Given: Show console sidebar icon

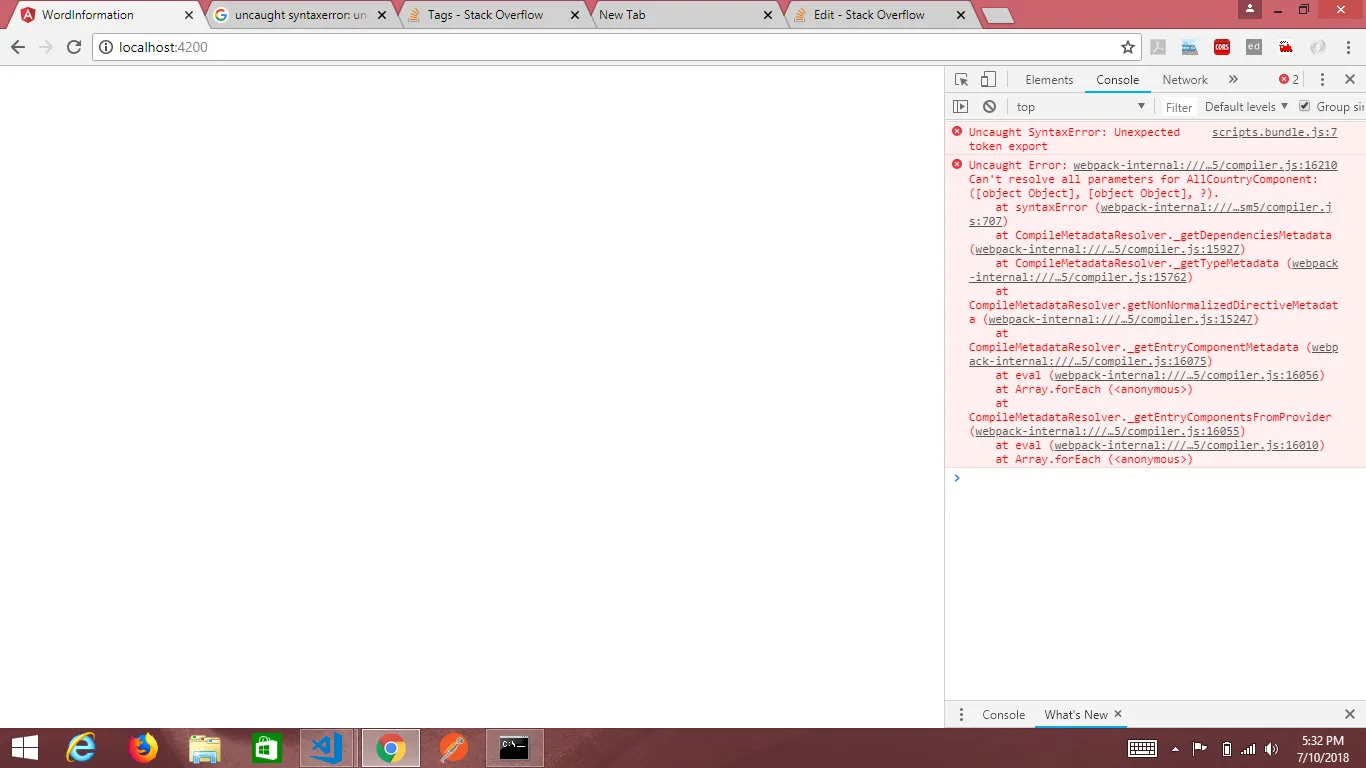Looking at the screenshot, I should click(960, 107).
